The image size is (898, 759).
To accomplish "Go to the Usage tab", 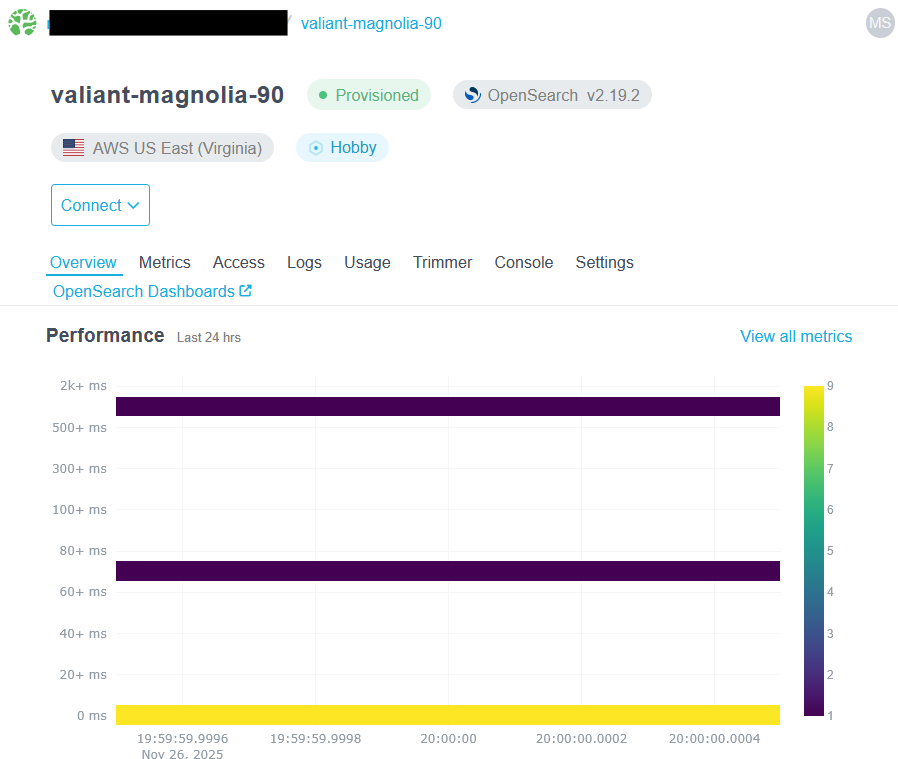I will click(x=366, y=262).
